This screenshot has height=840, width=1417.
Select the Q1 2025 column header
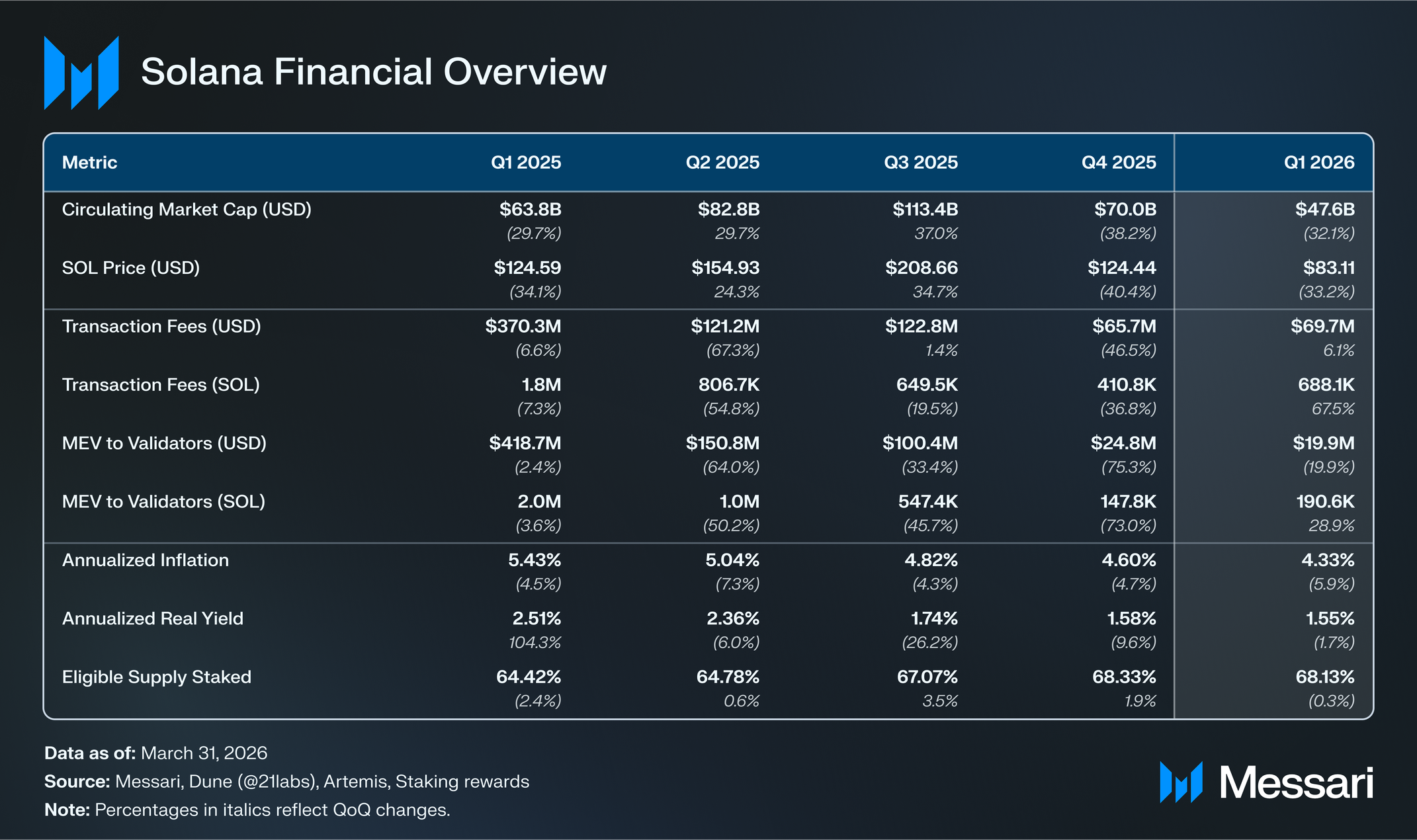pos(526,162)
